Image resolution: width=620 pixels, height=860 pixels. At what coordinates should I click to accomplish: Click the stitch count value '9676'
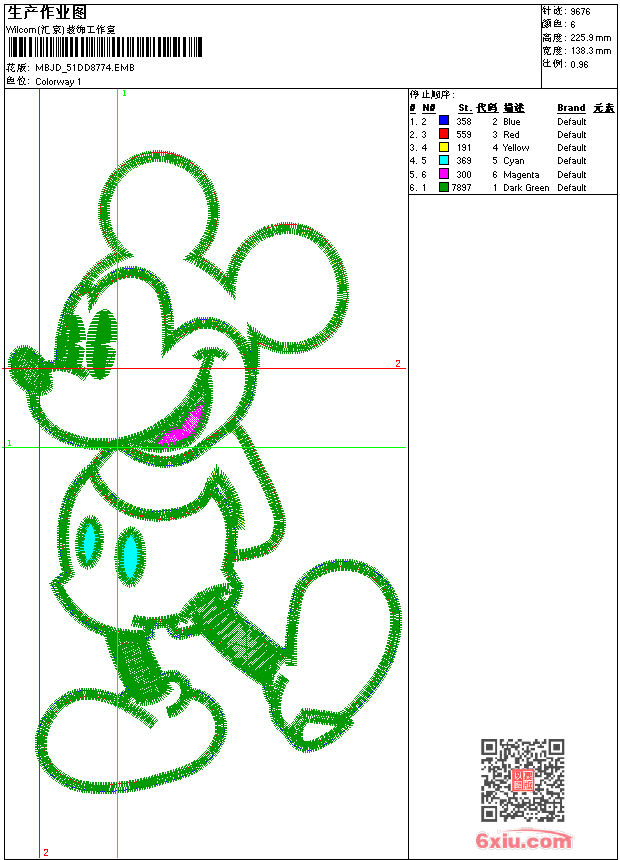pyautogui.click(x=580, y=12)
